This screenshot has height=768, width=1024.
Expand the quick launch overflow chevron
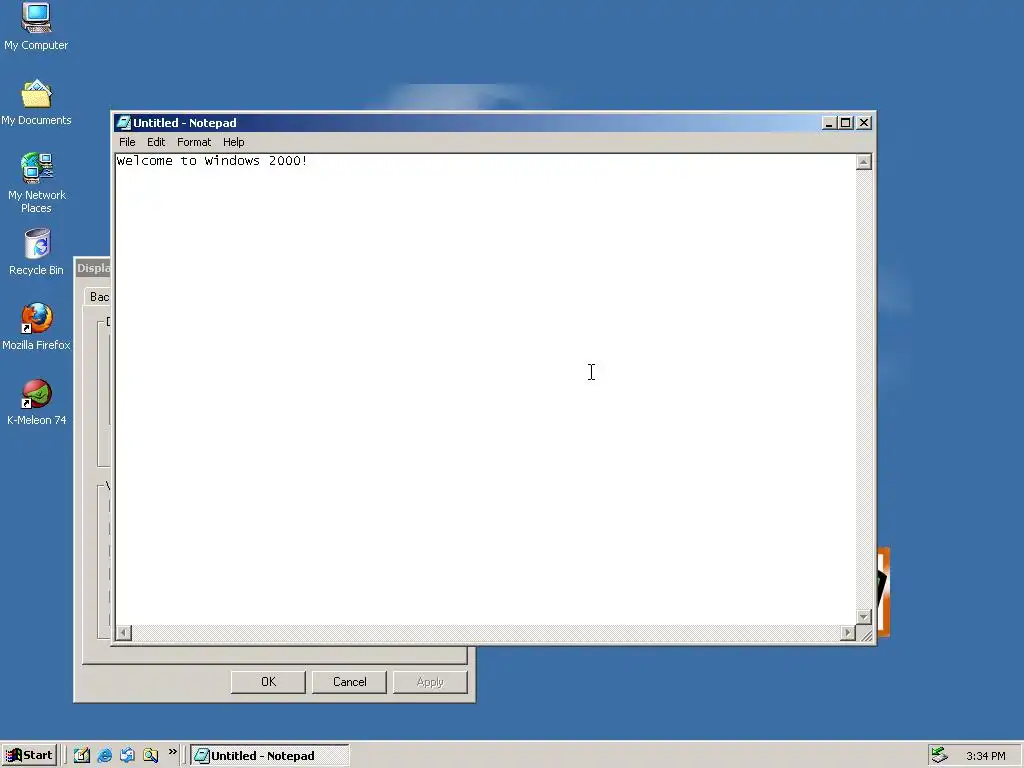(x=172, y=752)
